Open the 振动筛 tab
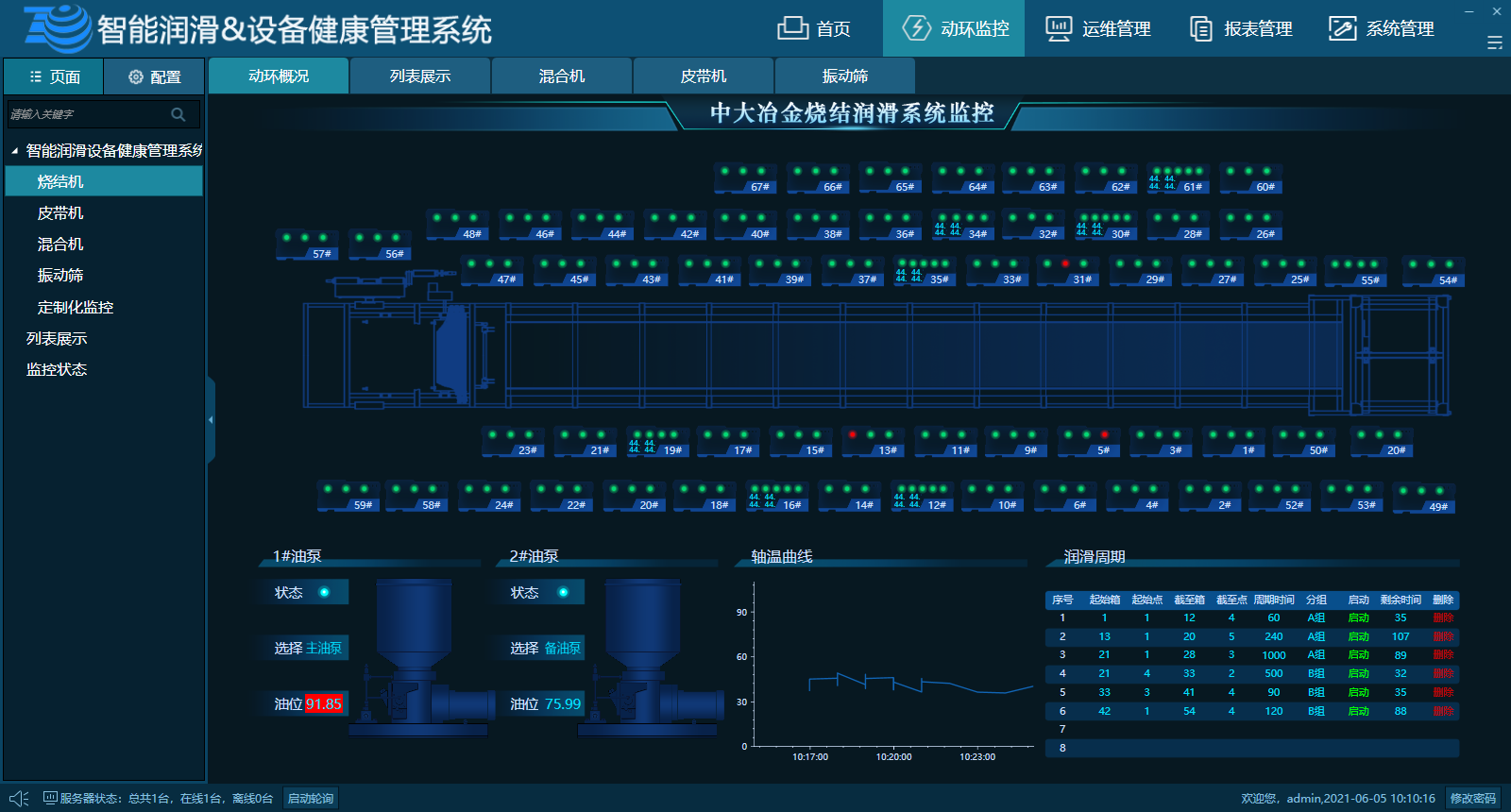This screenshot has height=812, width=1511. click(845, 76)
